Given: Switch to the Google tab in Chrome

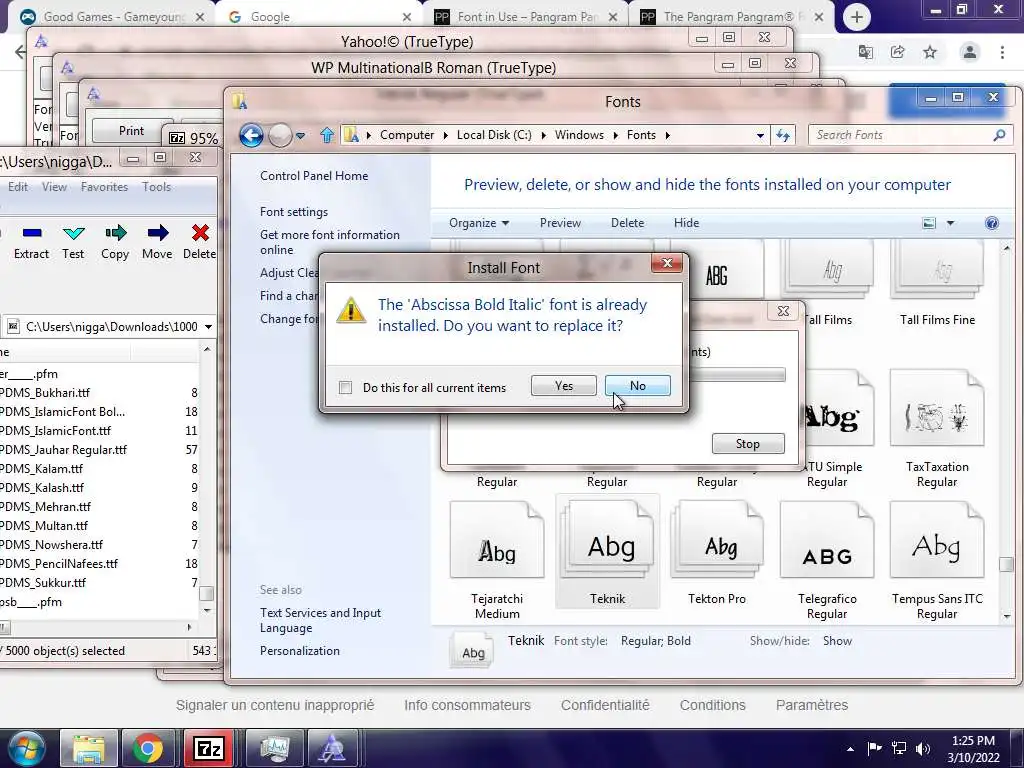Looking at the screenshot, I should tap(320, 17).
